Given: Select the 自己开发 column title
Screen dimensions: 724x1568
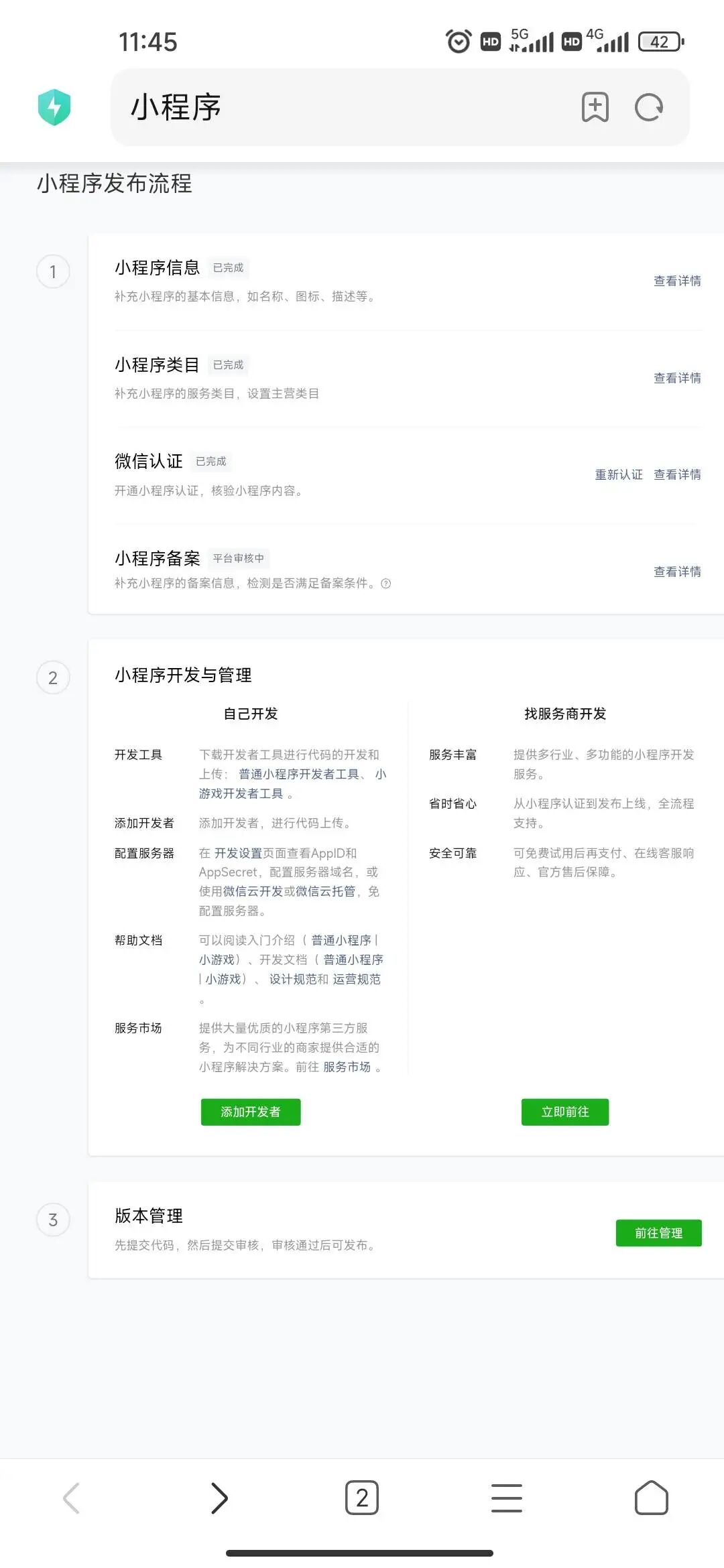Looking at the screenshot, I should tap(251, 714).
